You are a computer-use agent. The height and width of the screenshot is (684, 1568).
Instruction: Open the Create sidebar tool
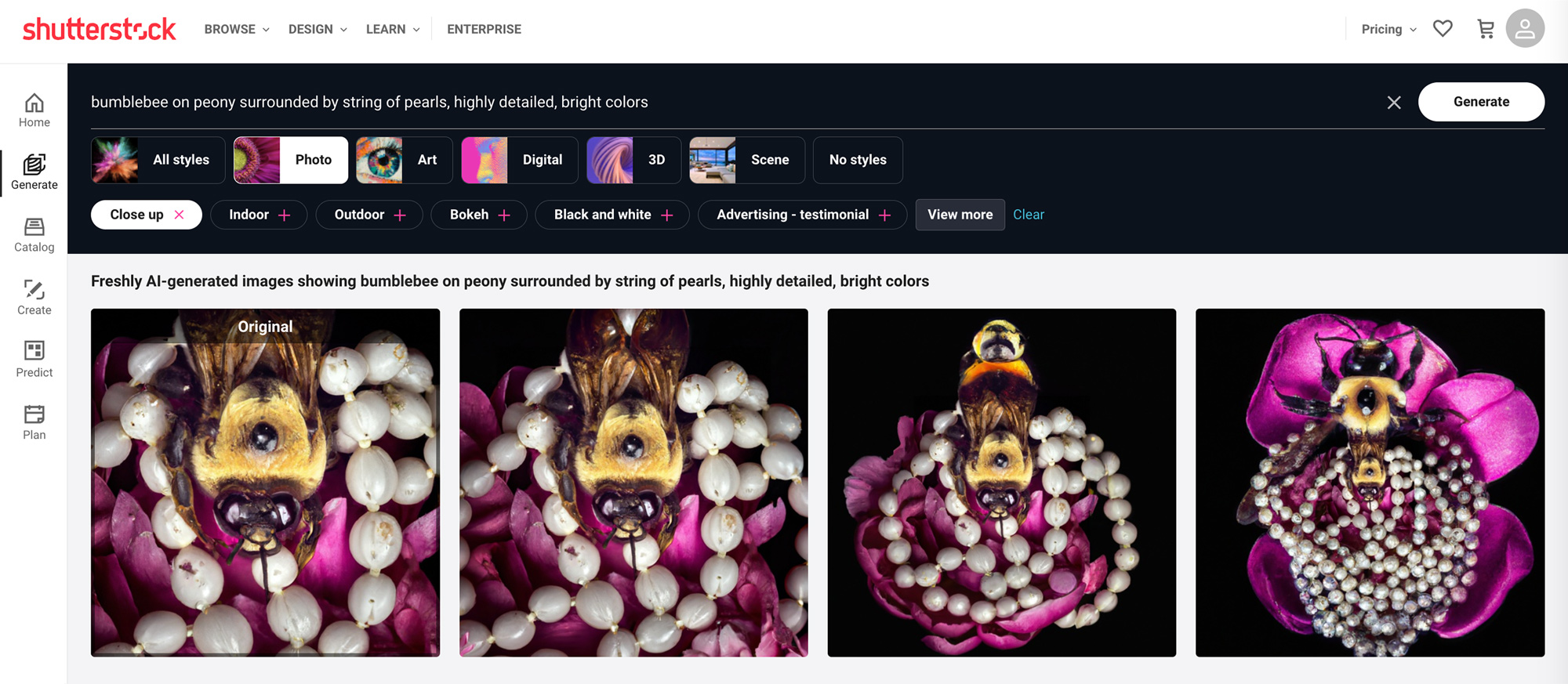coord(34,298)
